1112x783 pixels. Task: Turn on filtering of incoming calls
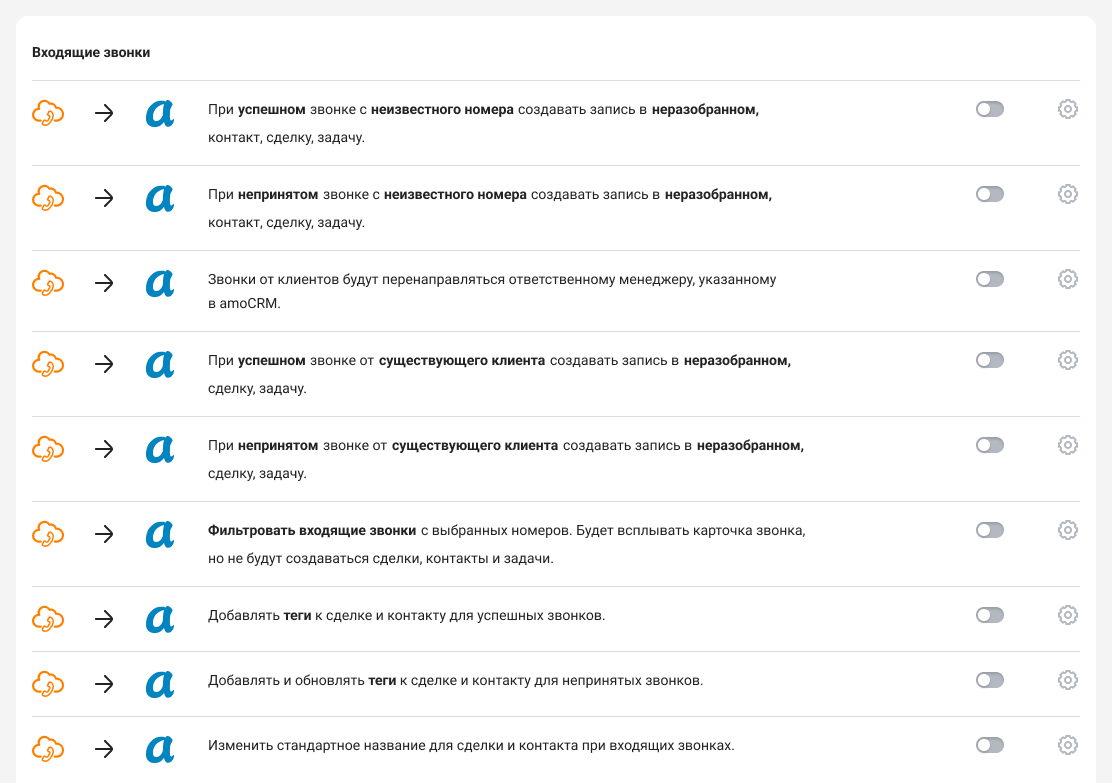click(x=989, y=530)
